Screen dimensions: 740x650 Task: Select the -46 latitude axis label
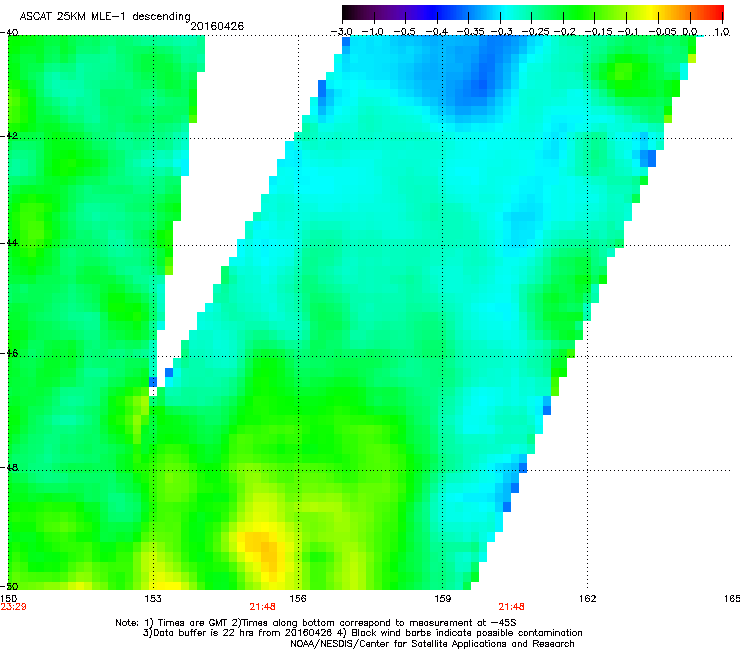point(9,354)
